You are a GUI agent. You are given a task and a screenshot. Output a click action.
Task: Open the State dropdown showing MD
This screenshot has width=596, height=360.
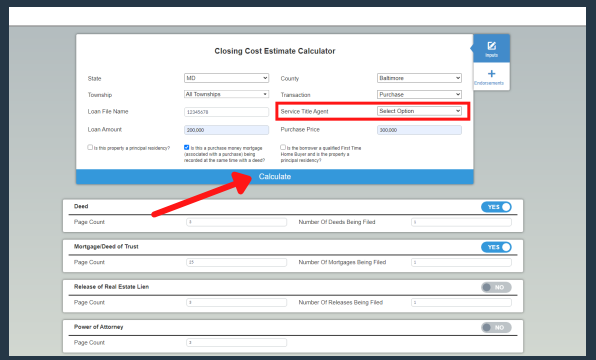227,78
